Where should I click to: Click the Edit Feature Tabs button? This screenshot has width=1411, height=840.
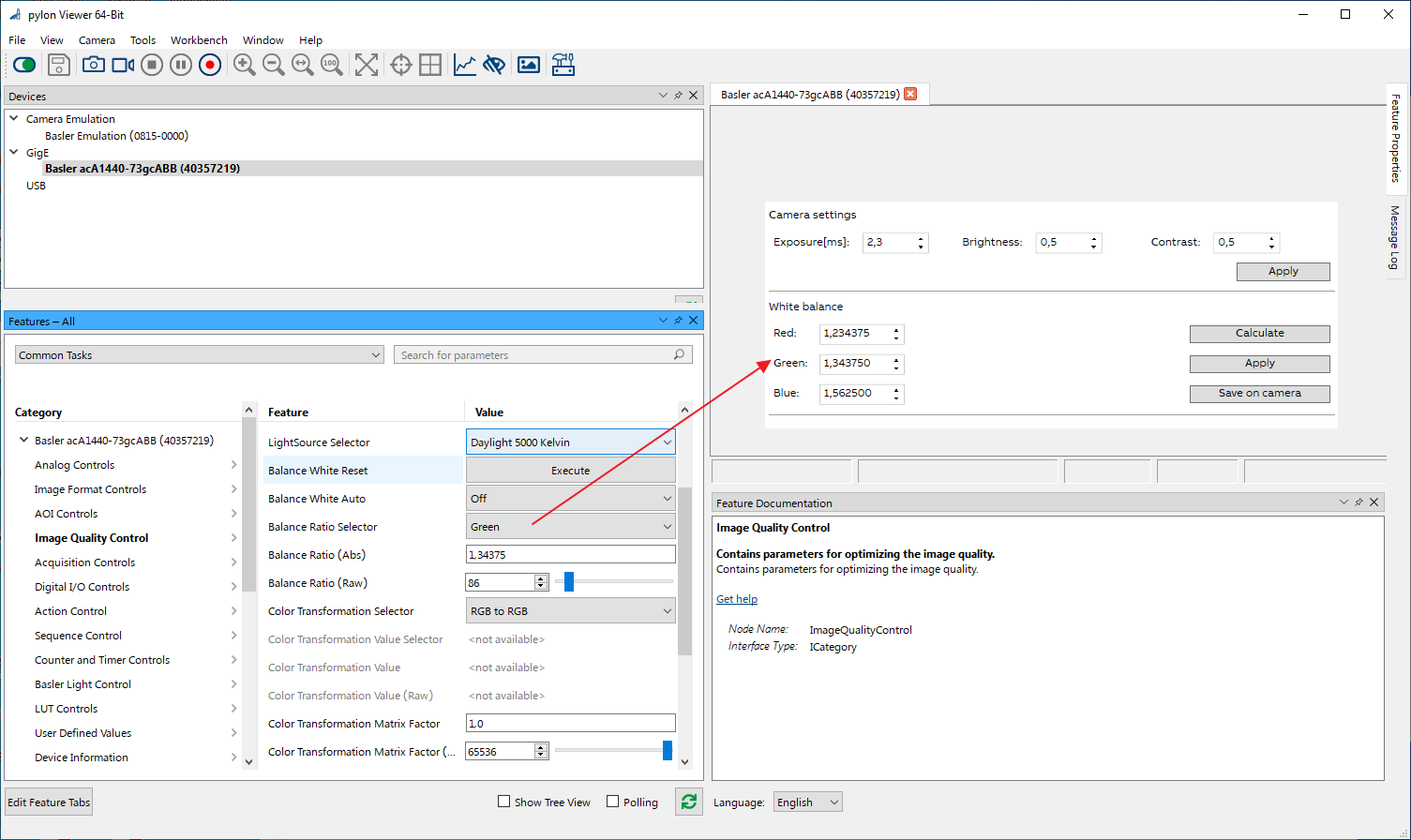click(50, 802)
